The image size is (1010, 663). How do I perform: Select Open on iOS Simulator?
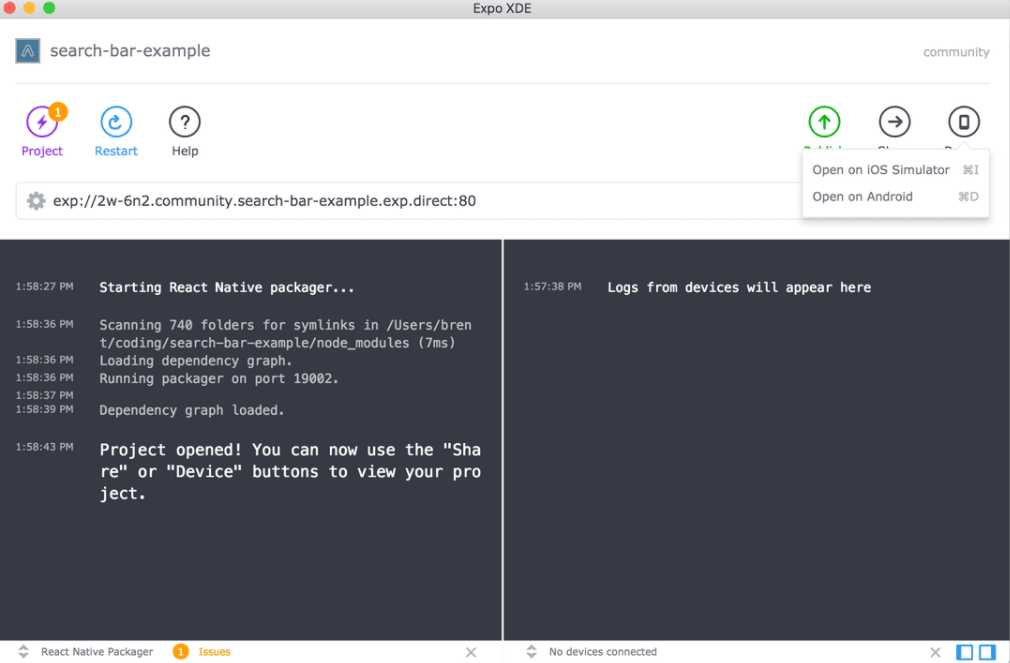[895, 169]
